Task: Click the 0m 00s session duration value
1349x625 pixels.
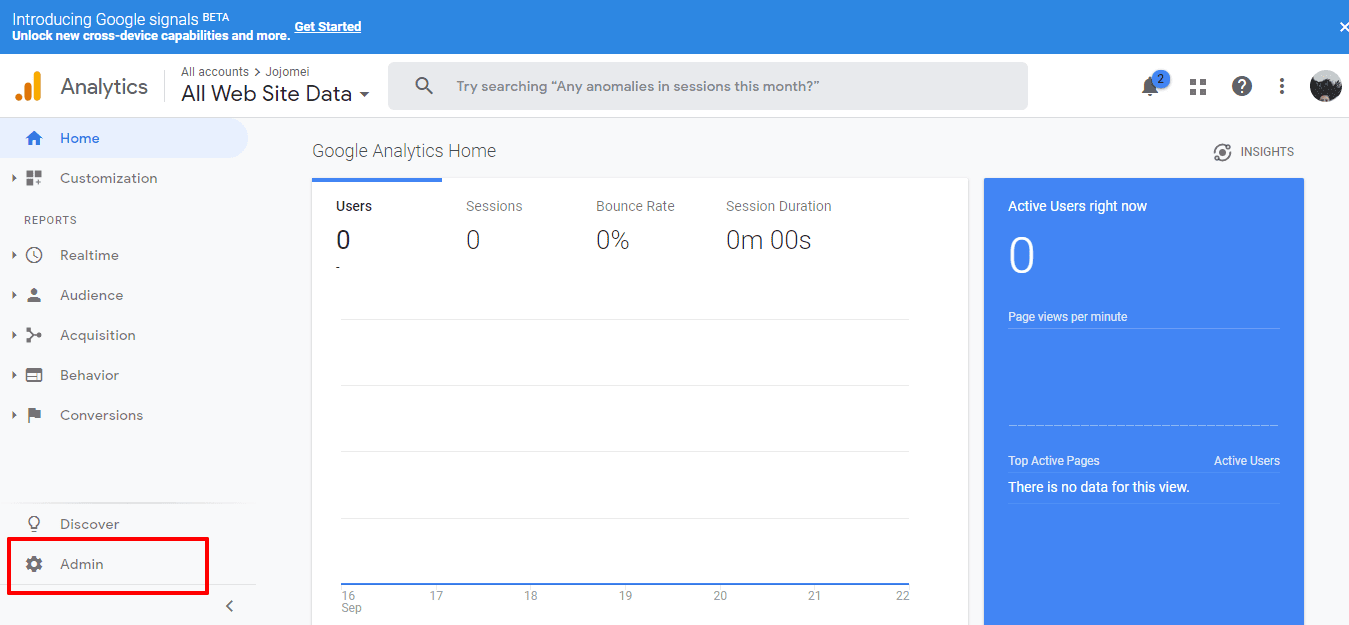Action: coord(768,240)
